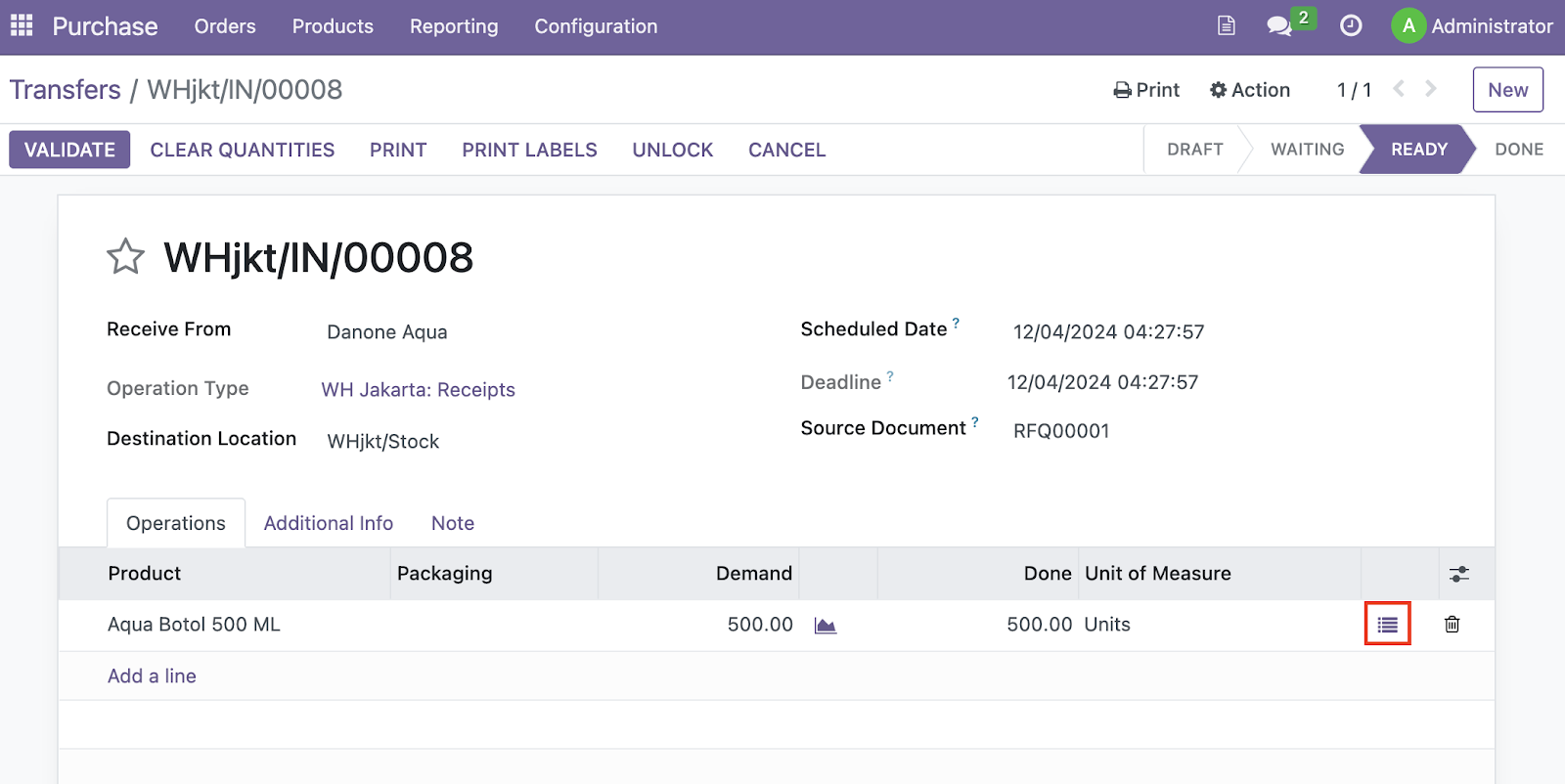Click product Aqua Botol 500 ML
1565x784 pixels.
click(194, 625)
